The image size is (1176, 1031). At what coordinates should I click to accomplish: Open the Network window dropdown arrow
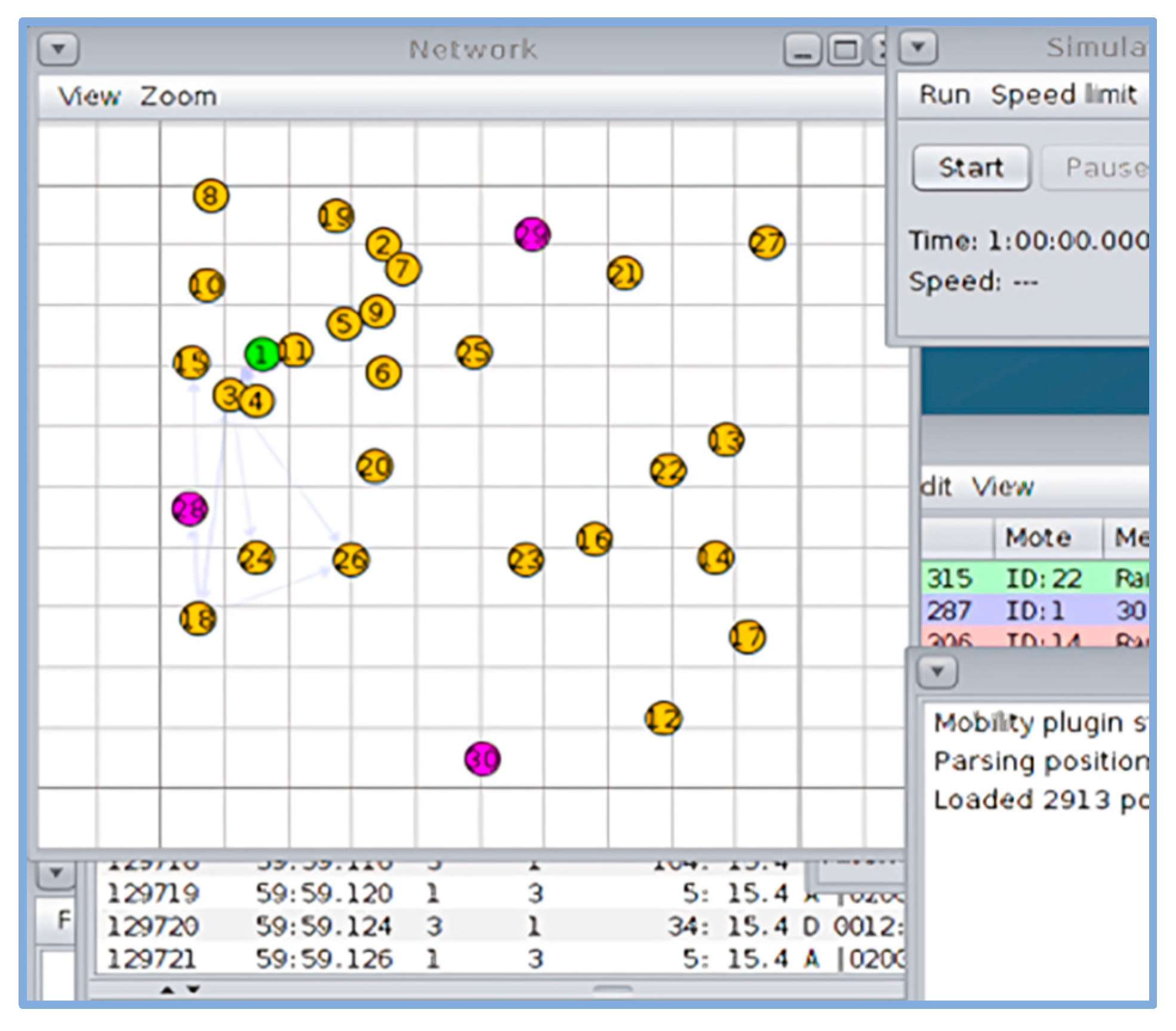[58, 49]
